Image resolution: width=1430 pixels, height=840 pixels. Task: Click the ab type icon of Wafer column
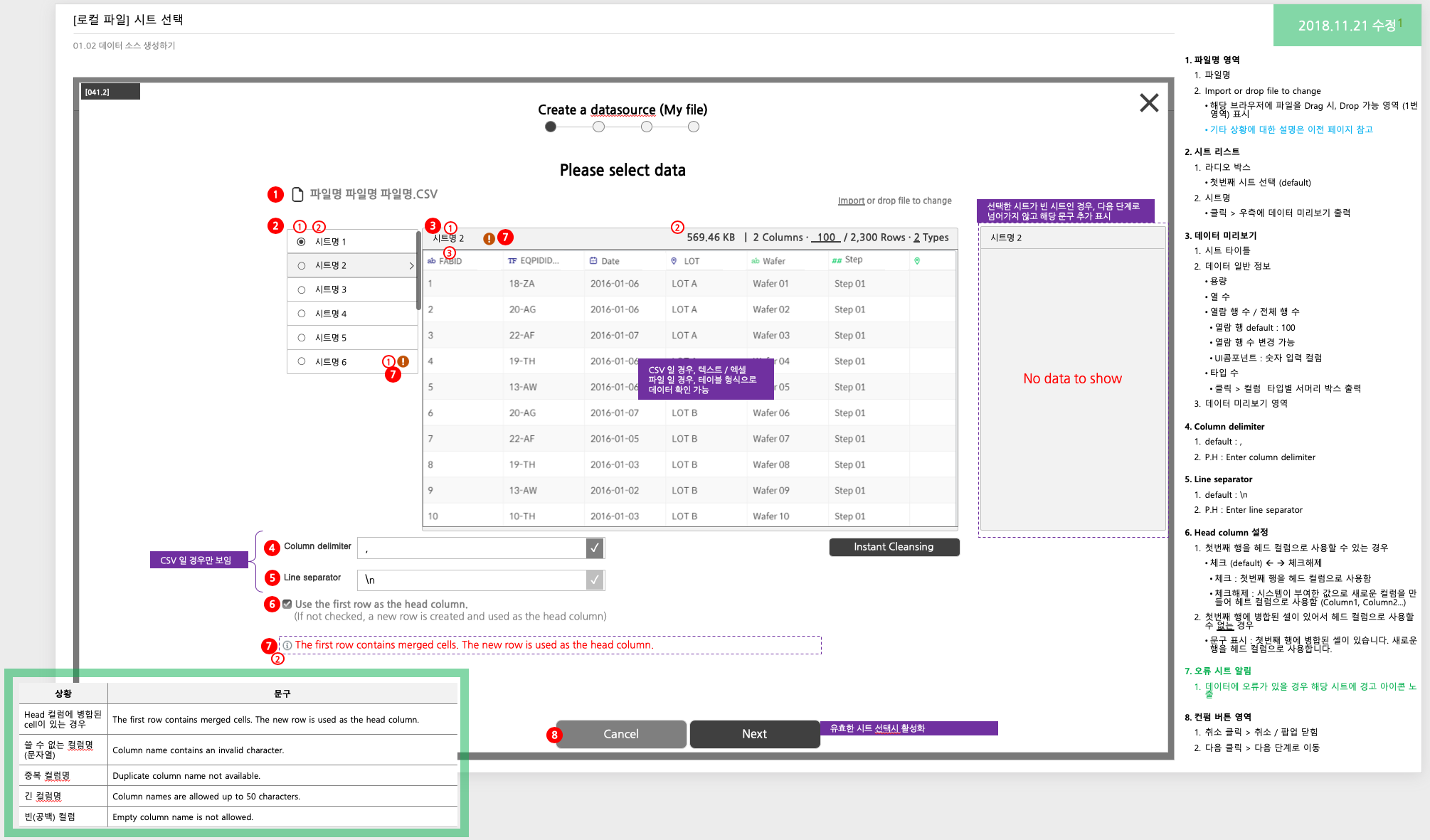756,261
